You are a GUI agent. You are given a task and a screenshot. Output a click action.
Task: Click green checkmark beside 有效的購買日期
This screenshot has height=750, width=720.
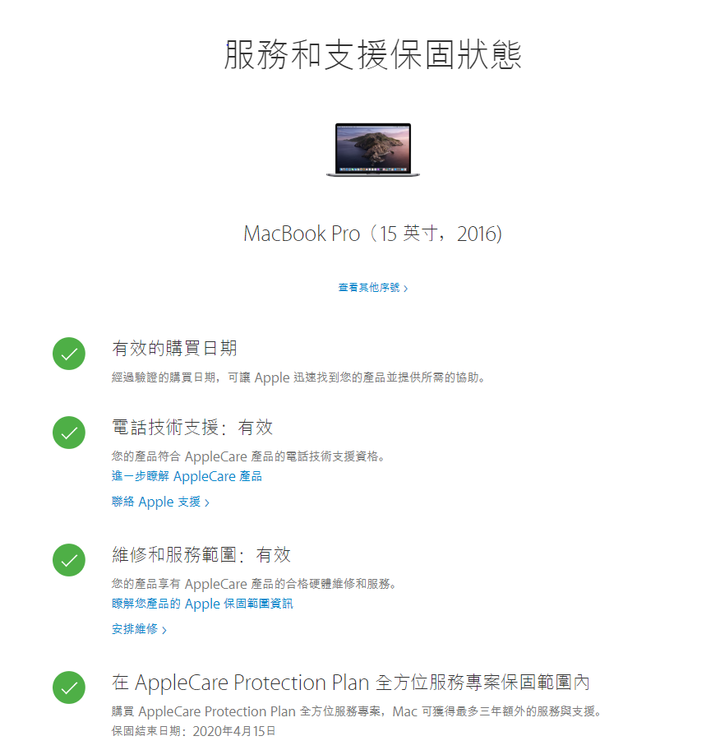[69, 353]
